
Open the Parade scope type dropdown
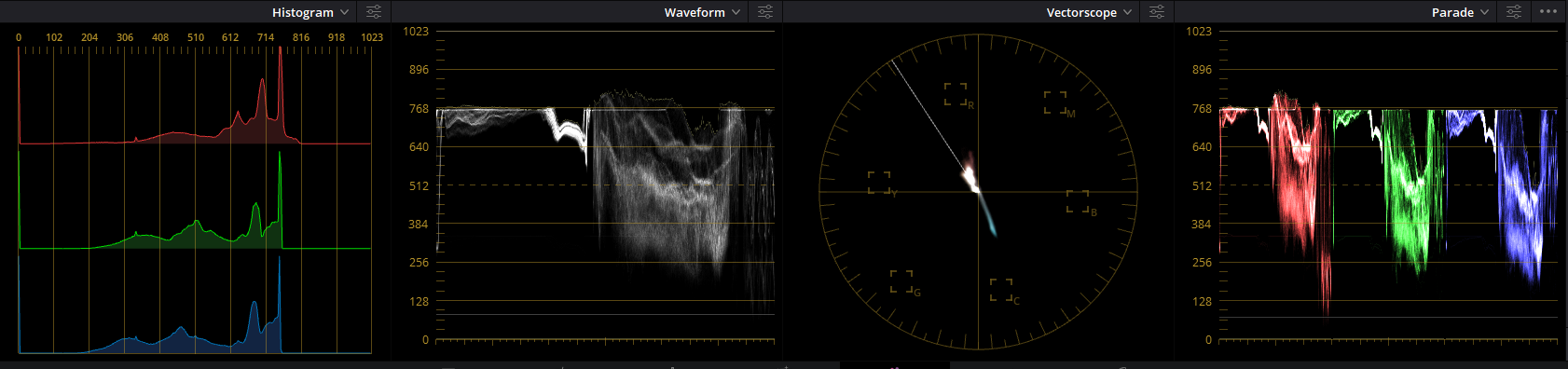[x=1460, y=12]
